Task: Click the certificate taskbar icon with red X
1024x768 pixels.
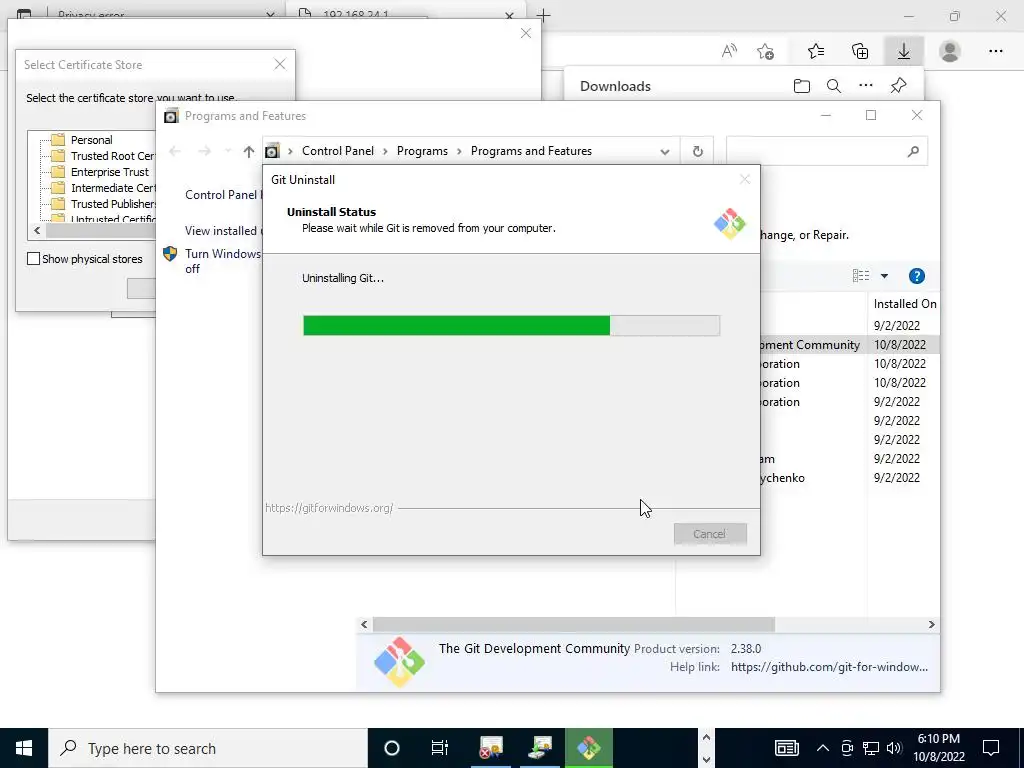Action: [x=491, y=748]
